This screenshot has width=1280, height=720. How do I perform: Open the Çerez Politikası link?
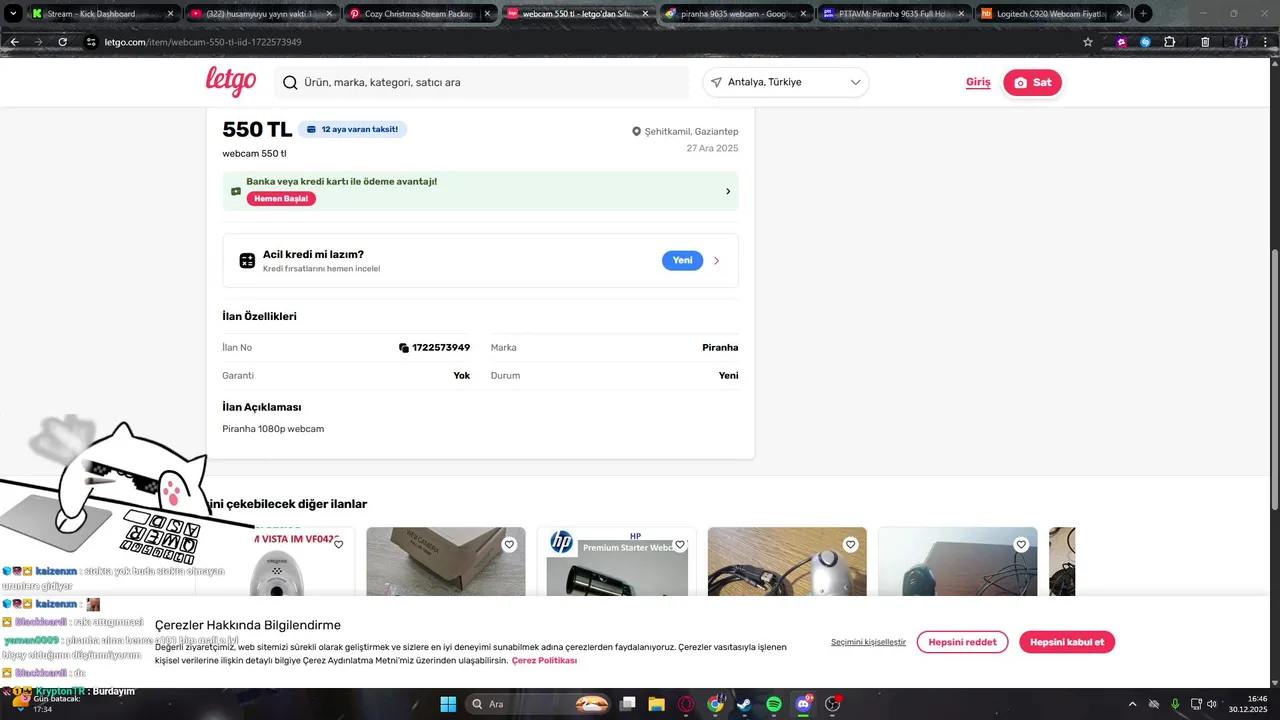click(x=544, y=661)
